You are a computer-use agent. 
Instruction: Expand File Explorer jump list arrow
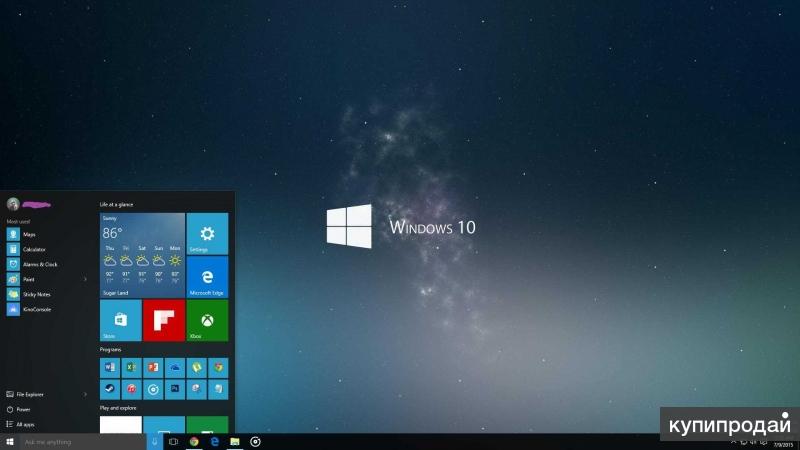(x=85, y=394)
